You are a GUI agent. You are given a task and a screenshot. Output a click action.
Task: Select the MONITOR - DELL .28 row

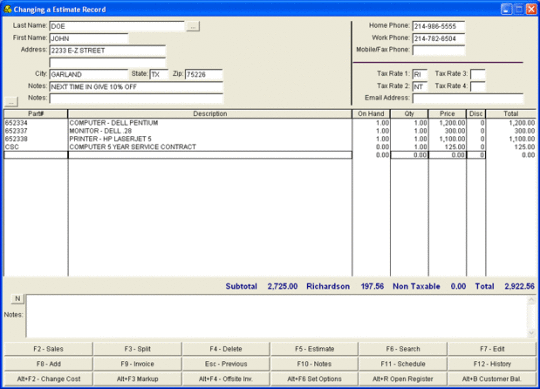pyautogui.click(x=270, y=131)
